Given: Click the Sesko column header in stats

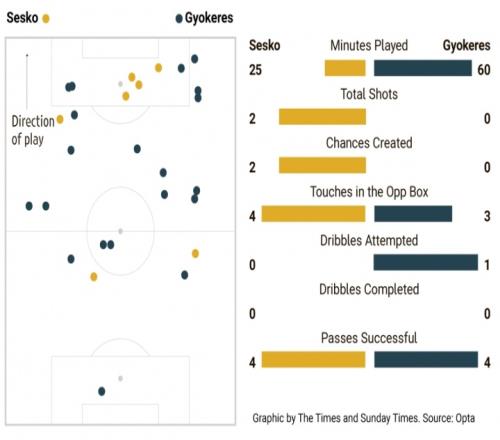Looking at the screenshot, I should tap(265, 45).
